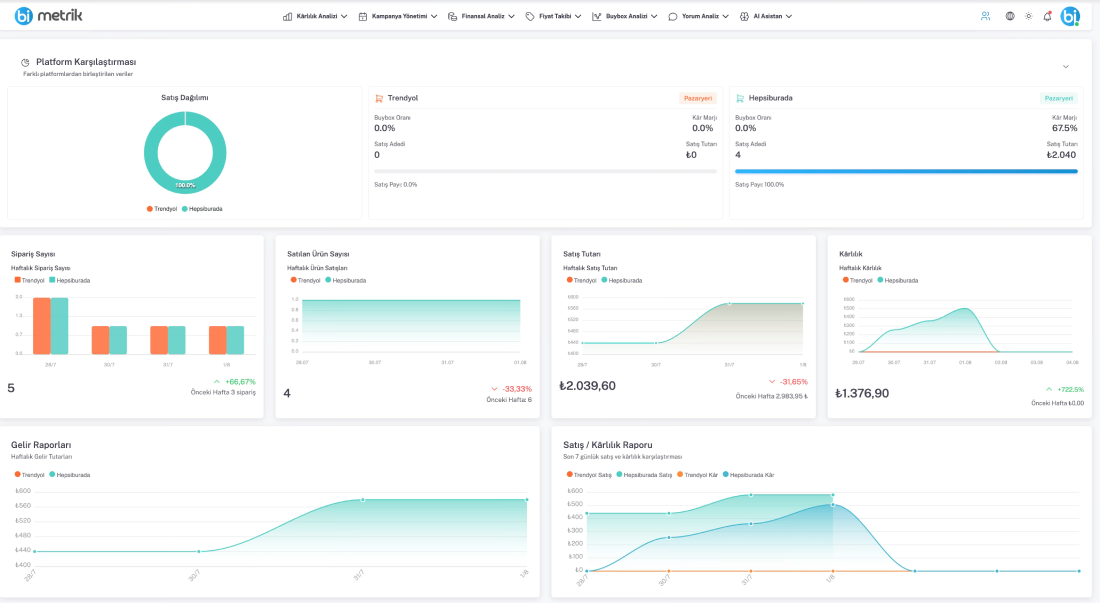Toggle Hepsiburada legend in the Sipariş Sayısı chart
Image resolution: width=1100 pixels, height=603 pixels.
point(69,280)
